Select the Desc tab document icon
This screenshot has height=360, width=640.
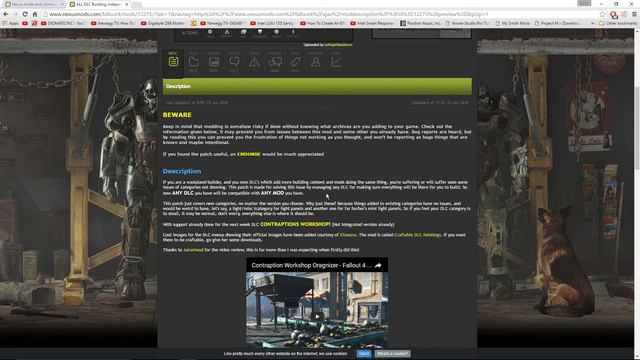173,62
